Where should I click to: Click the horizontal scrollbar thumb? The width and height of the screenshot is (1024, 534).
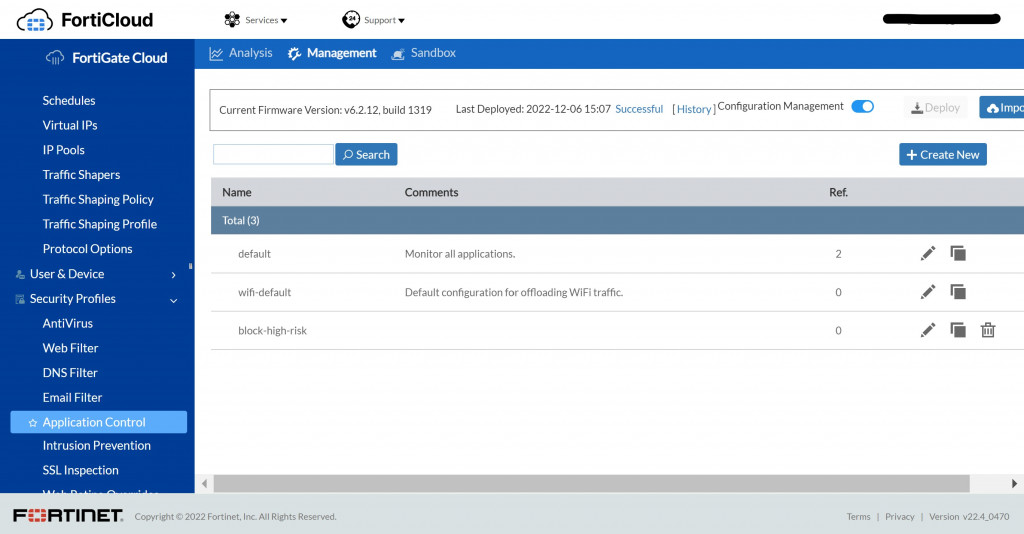(x=591, y=484)
